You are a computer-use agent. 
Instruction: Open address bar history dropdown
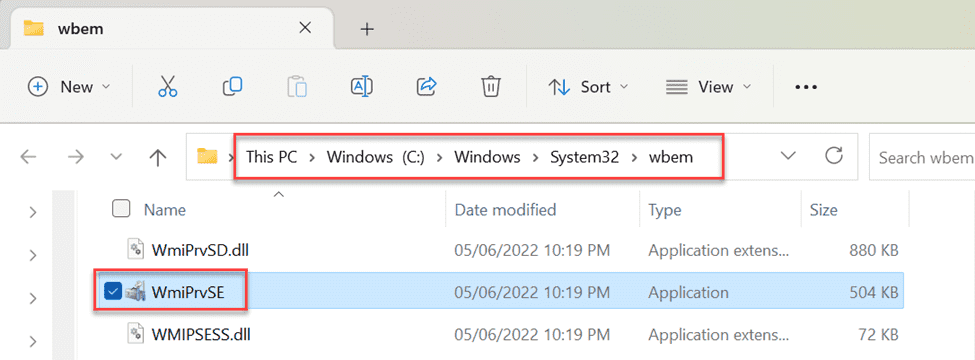[x=788, y=156]
